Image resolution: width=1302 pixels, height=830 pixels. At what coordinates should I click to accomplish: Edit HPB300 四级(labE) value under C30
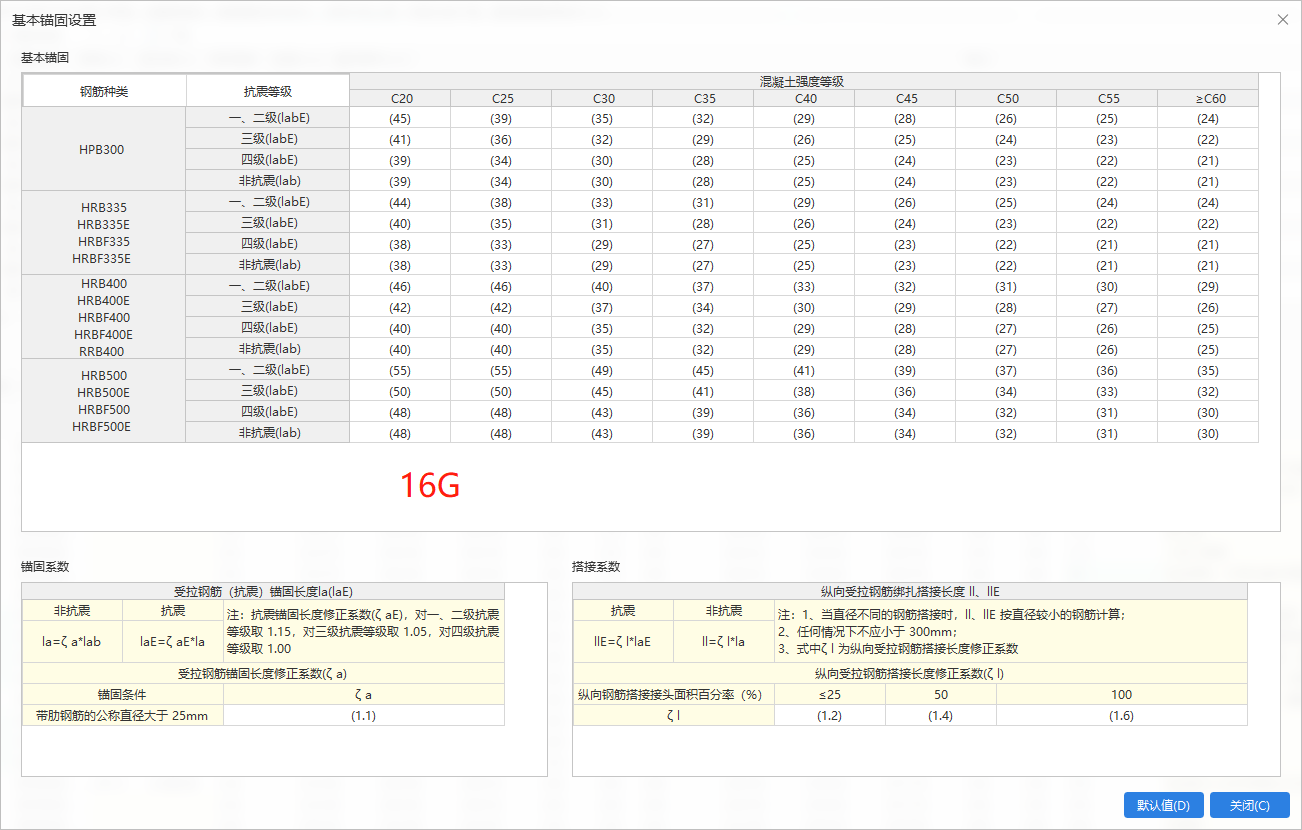603,160
